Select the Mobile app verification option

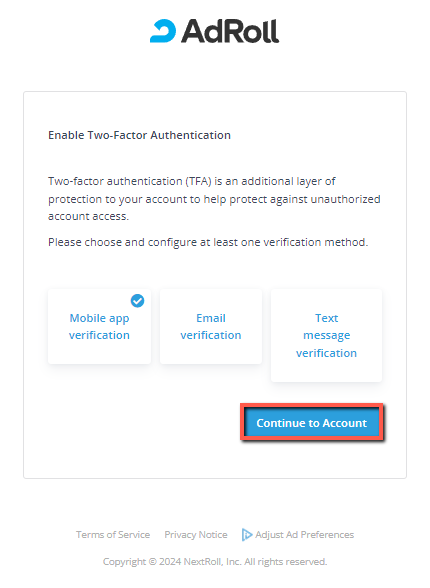[x=99, y=326]
